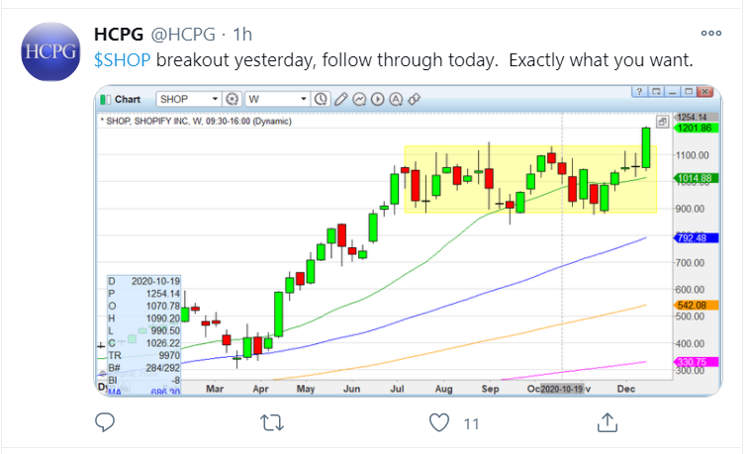The height and width of the screenshot is (454, 748).
Task: Click the Dec month label on axis
Action: pyautogui.click(x=626, y=389)
